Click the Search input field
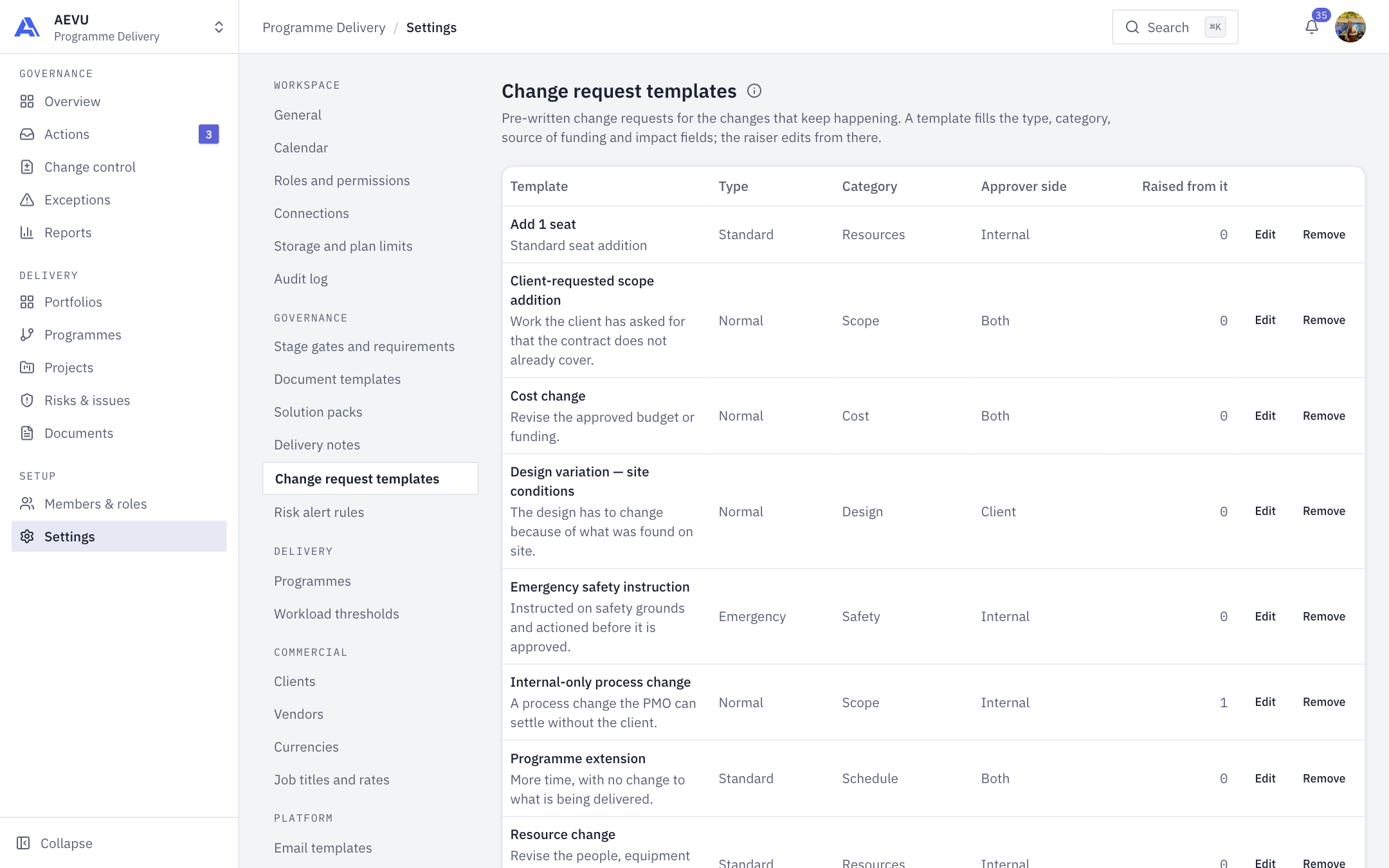The height and width of the screenshot is (868, 1389). click(1175, 27)
